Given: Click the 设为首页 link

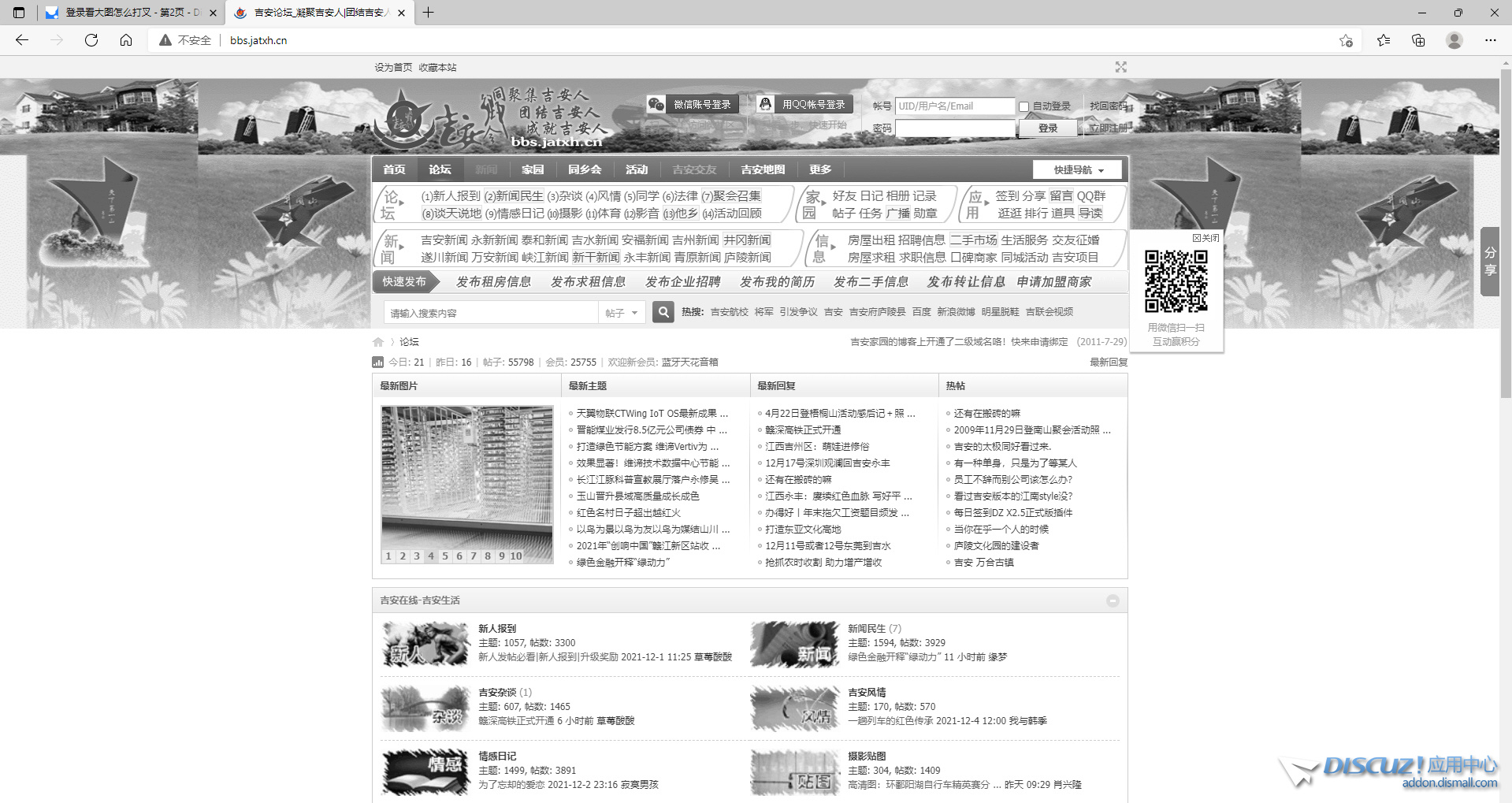Looking at the screenshot, I should pyautogui.click(x=393, y=68).
